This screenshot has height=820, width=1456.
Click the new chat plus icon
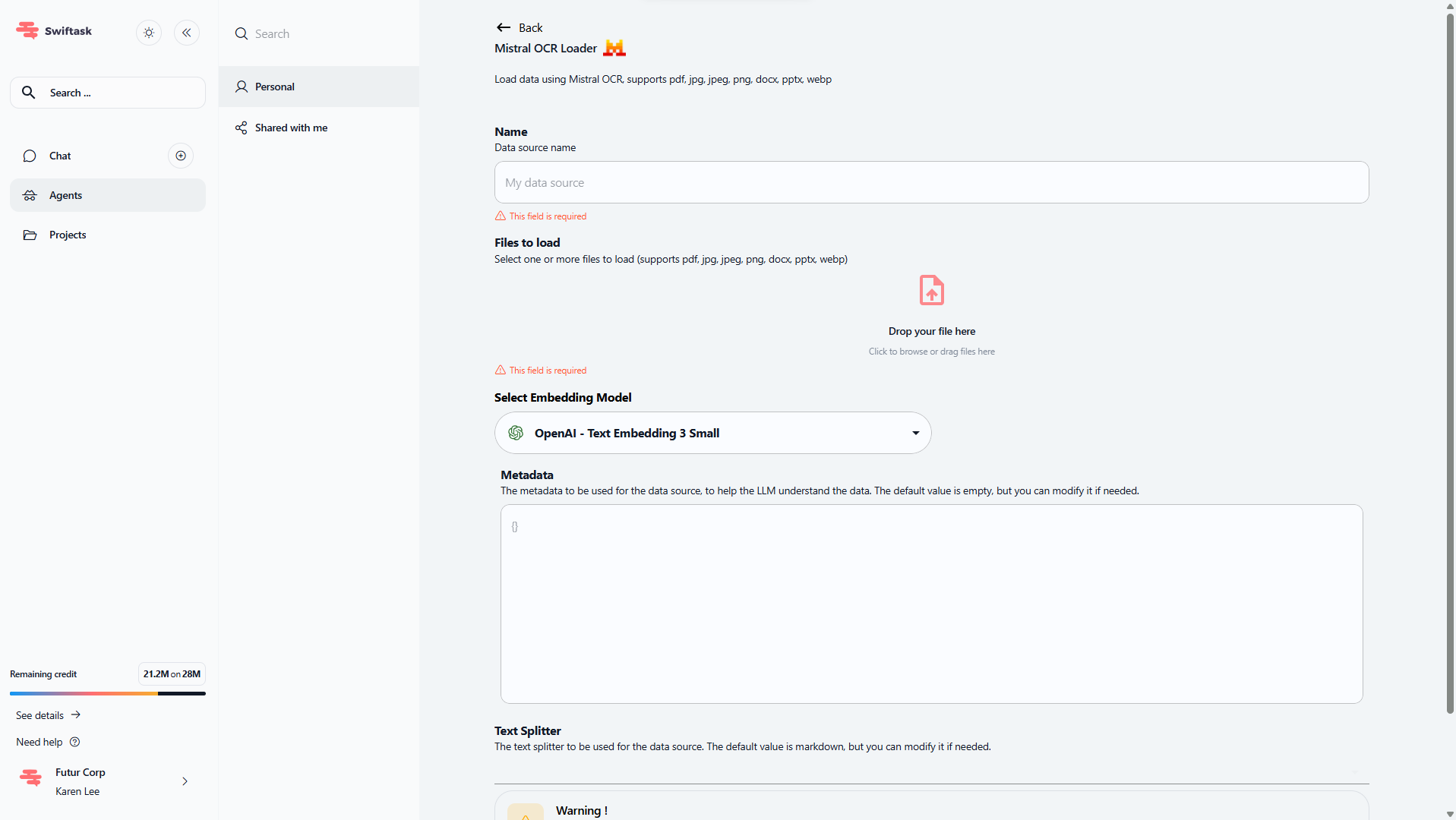181,156
